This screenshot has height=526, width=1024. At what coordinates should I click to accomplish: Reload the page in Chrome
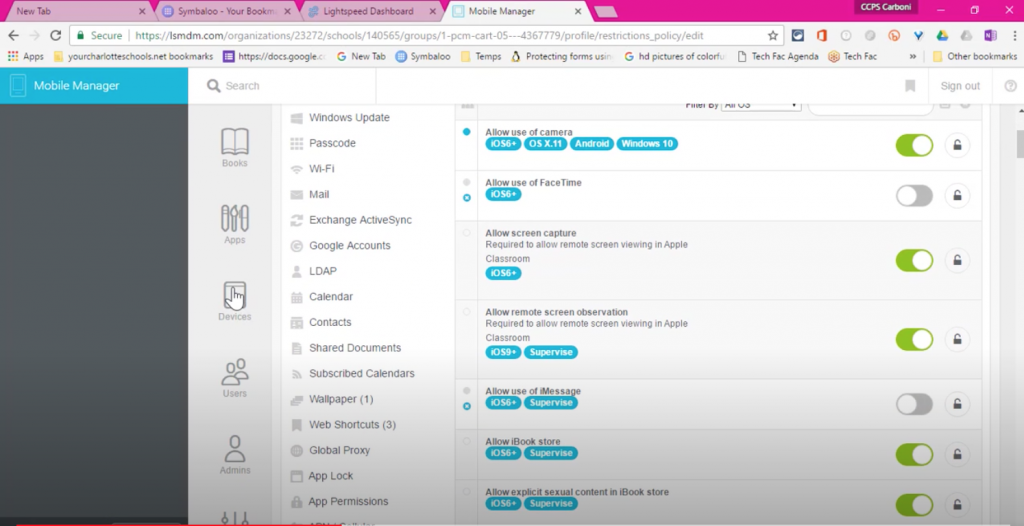(x=56, y=35)
